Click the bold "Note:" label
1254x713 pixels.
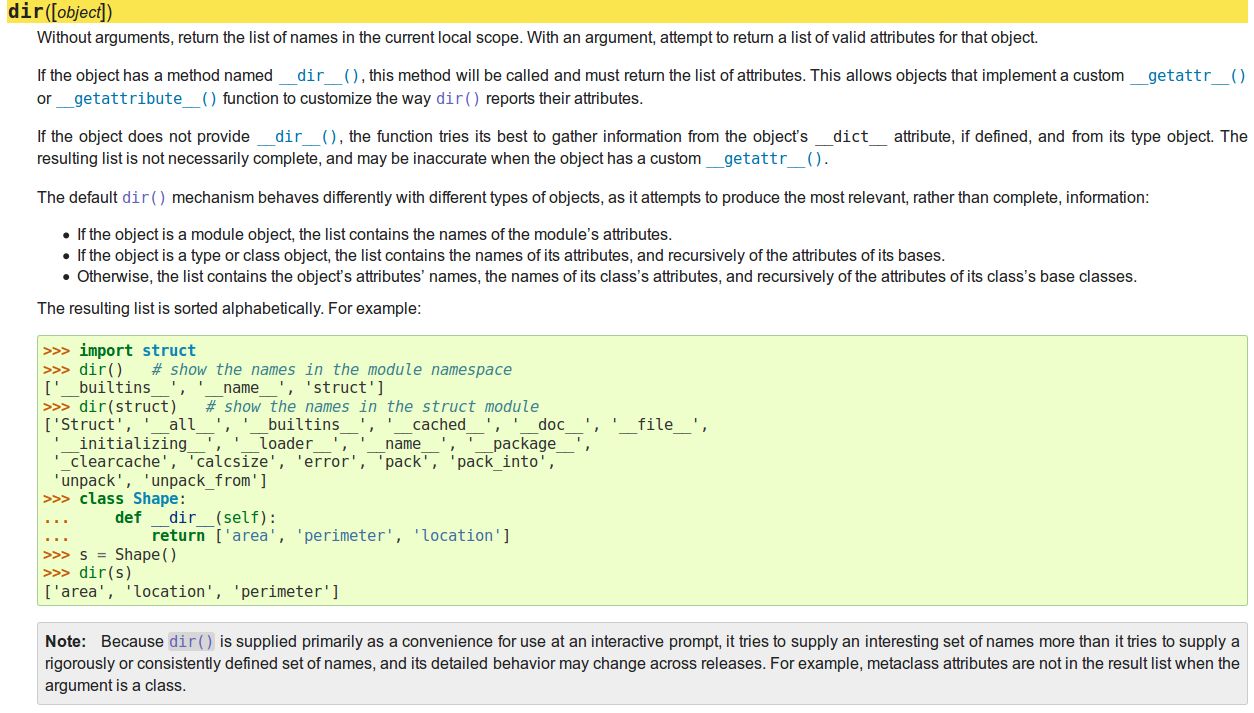click(66, 641)
